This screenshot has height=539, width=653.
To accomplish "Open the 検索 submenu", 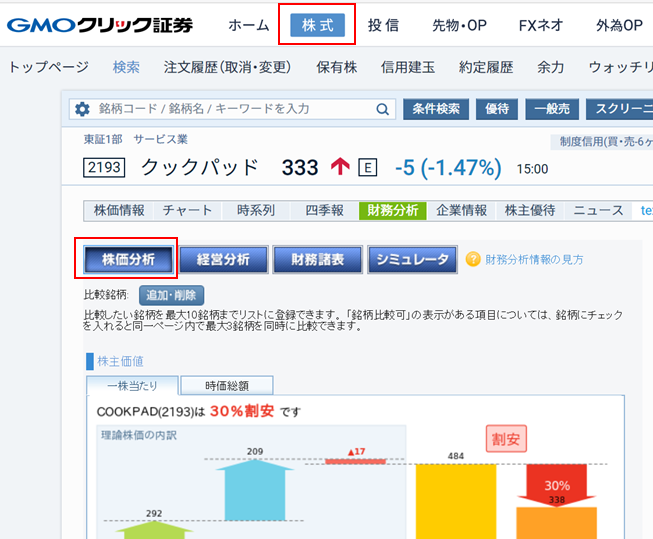I will (x=126, y=67).
